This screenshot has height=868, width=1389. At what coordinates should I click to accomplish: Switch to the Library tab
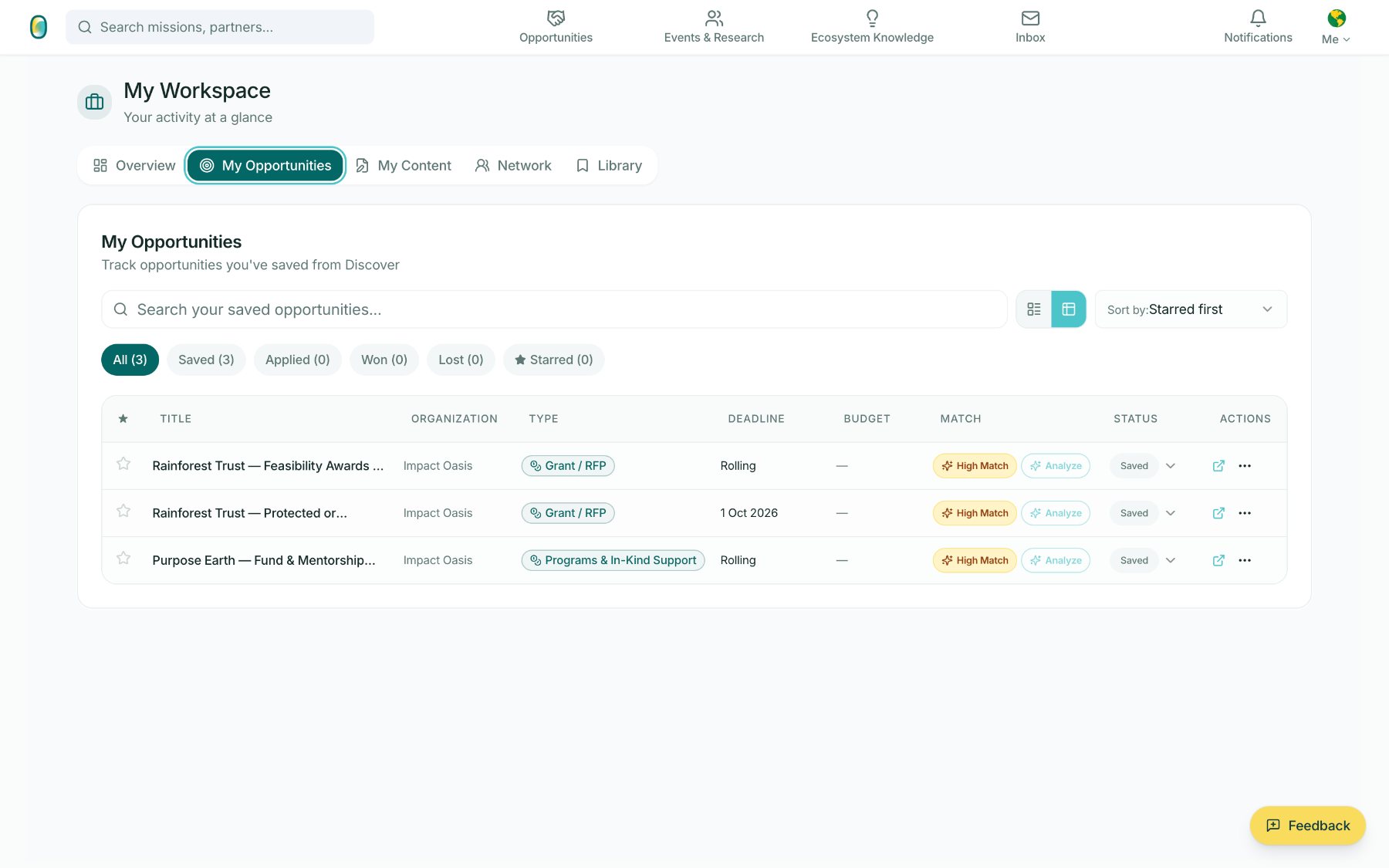click(x=609, y=166)
